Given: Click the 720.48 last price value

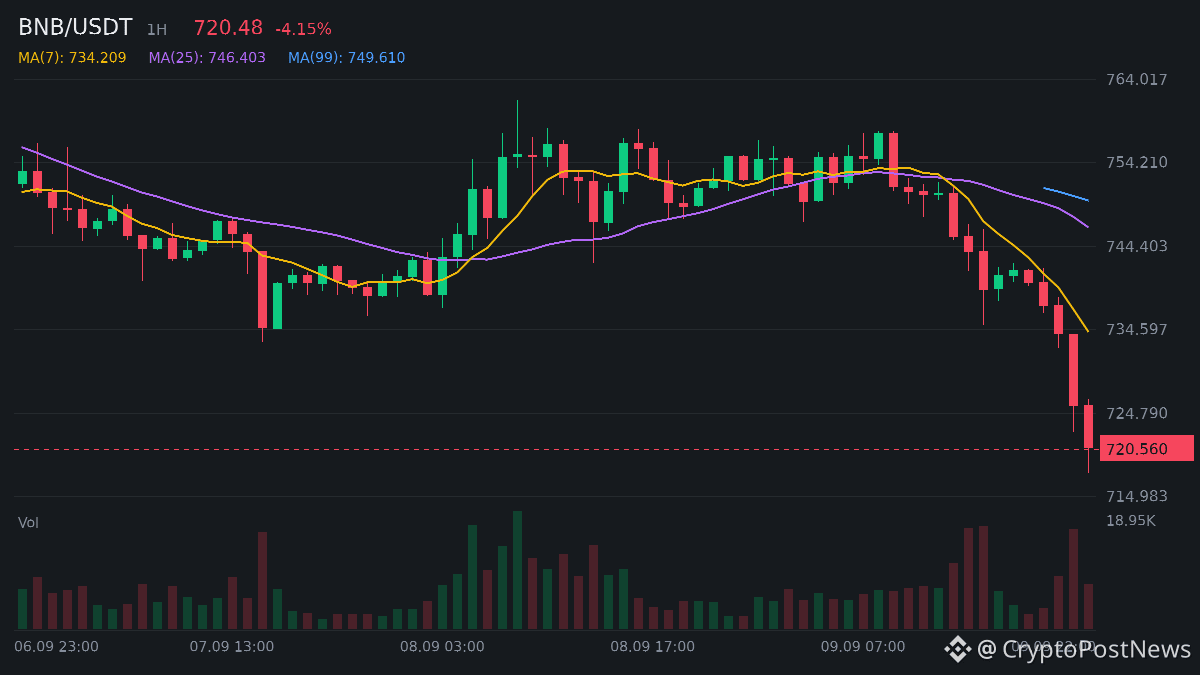Looking at the screenshot, I should (x=228, y=28).
